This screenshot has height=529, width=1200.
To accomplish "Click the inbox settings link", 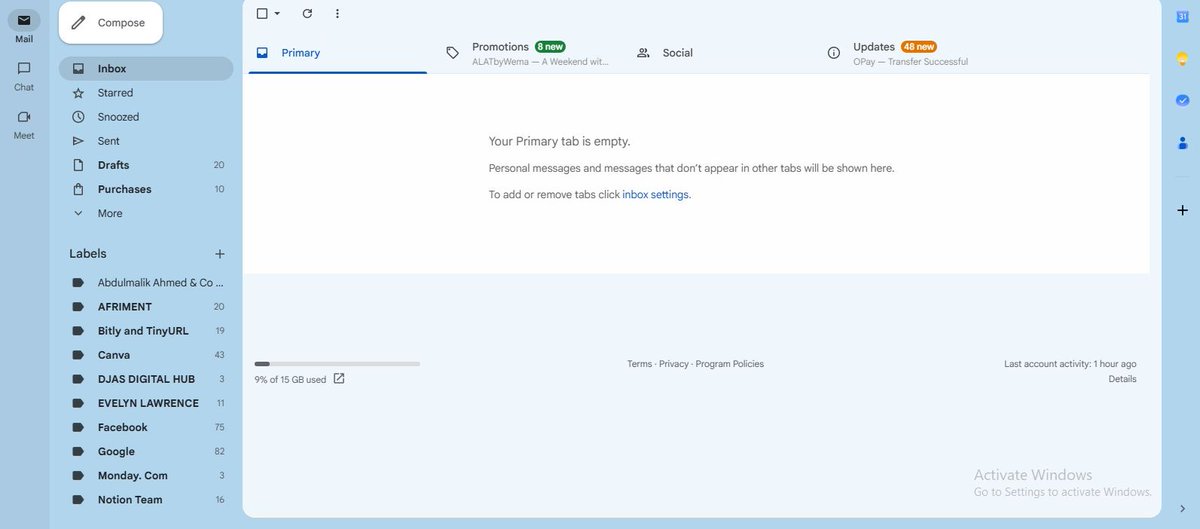I will 655,195.
